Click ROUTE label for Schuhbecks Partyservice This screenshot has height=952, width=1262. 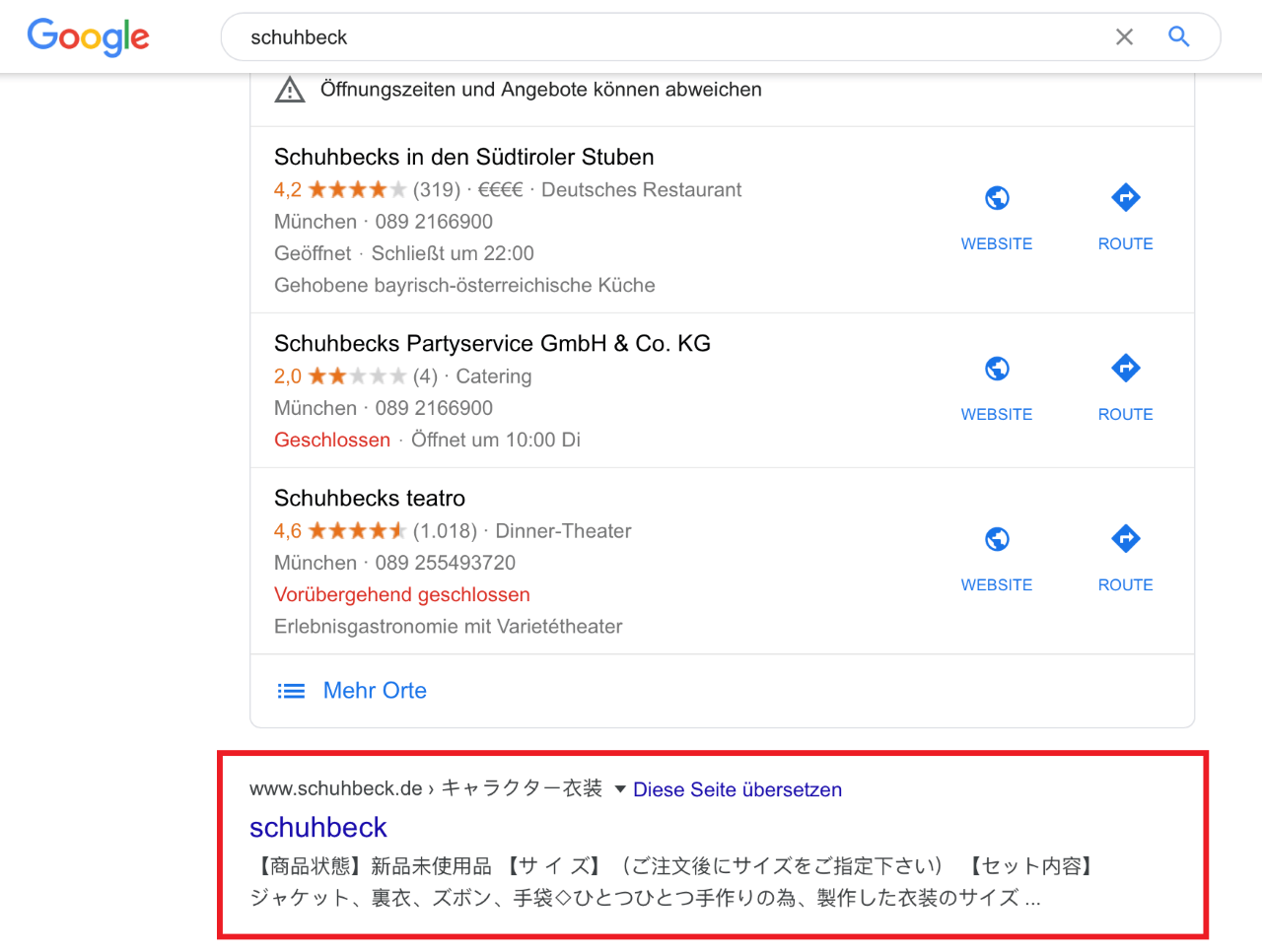(x=1126, y=414)
